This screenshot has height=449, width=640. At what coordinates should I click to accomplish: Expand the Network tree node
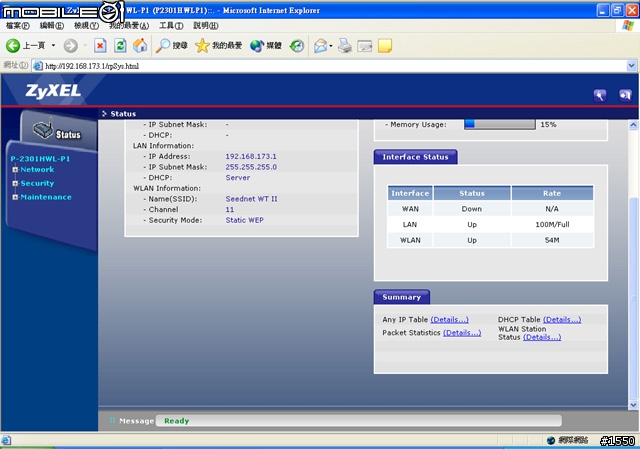point(15,169)
